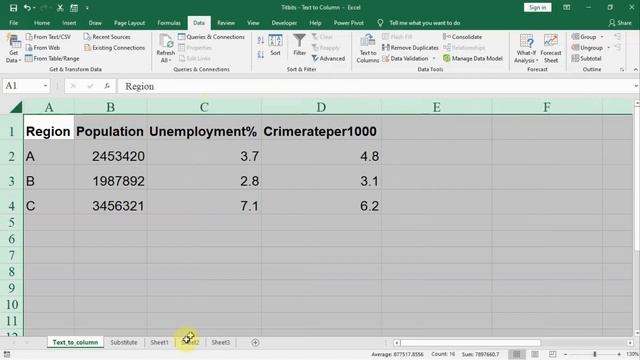Click Remove Duplicates
Screen dimensions: 640x360
[x=410, y=48]
